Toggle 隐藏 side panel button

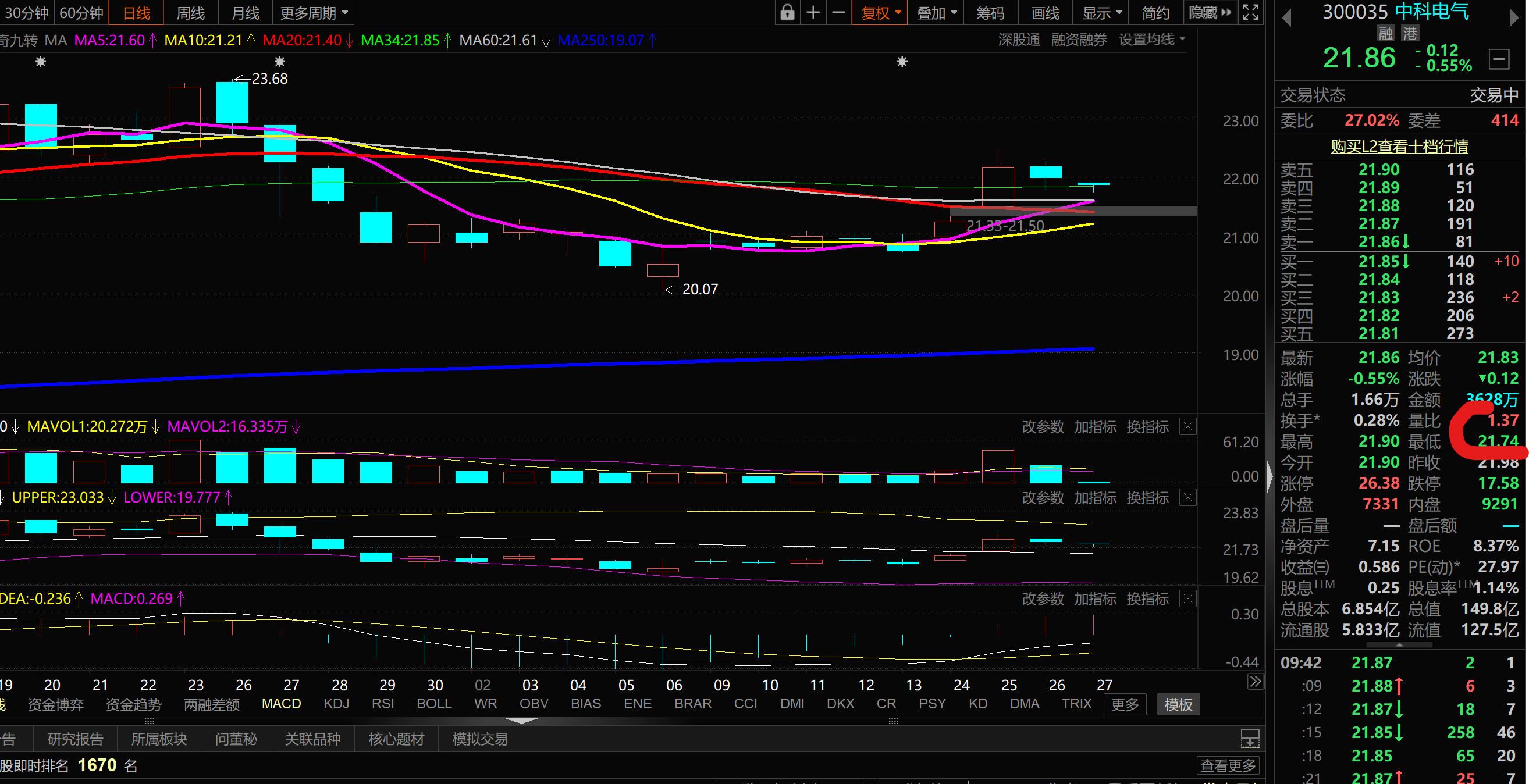pyautogui.click(x=1210, y=12)
